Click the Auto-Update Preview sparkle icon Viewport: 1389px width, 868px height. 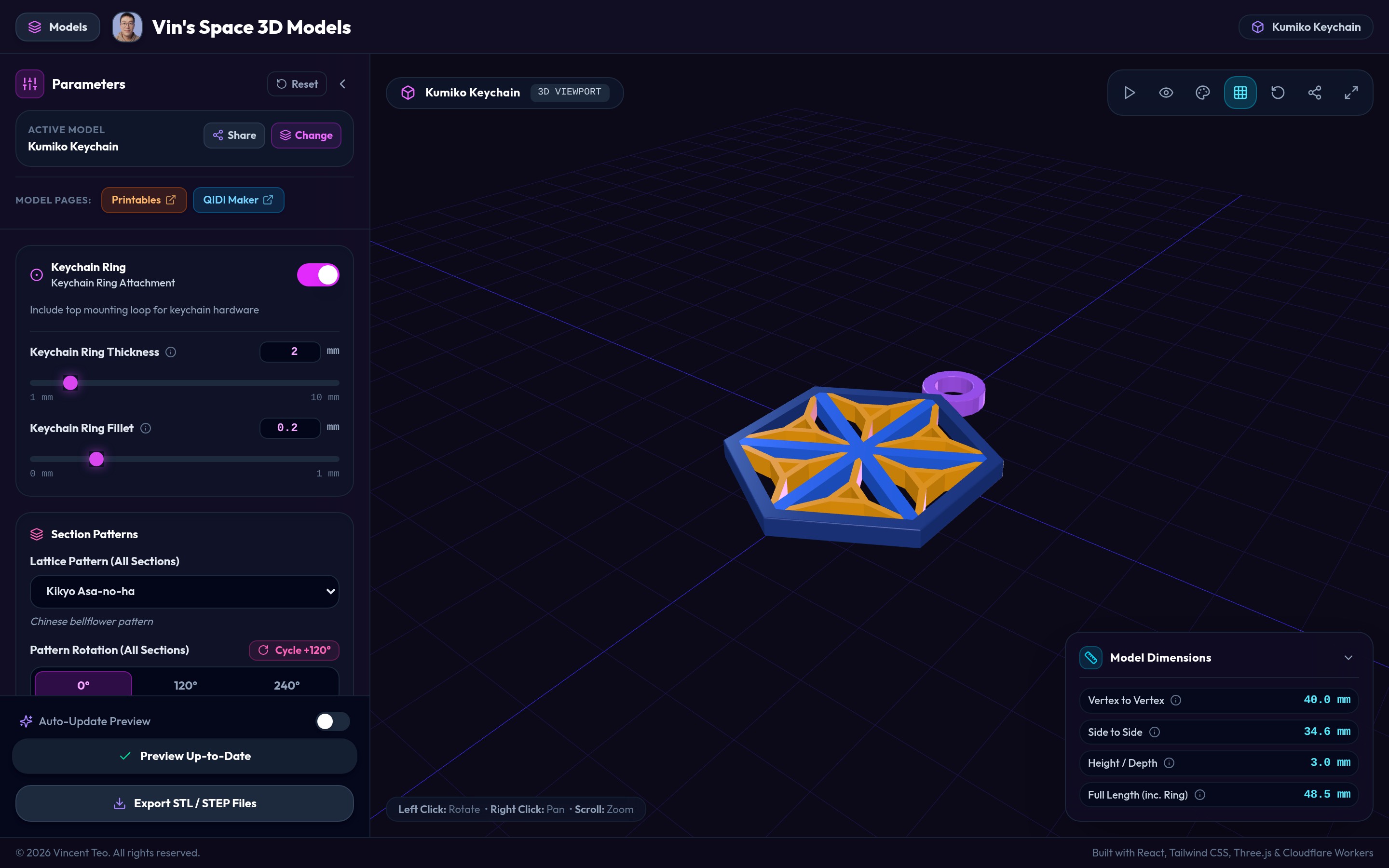[x=26, y=721]
